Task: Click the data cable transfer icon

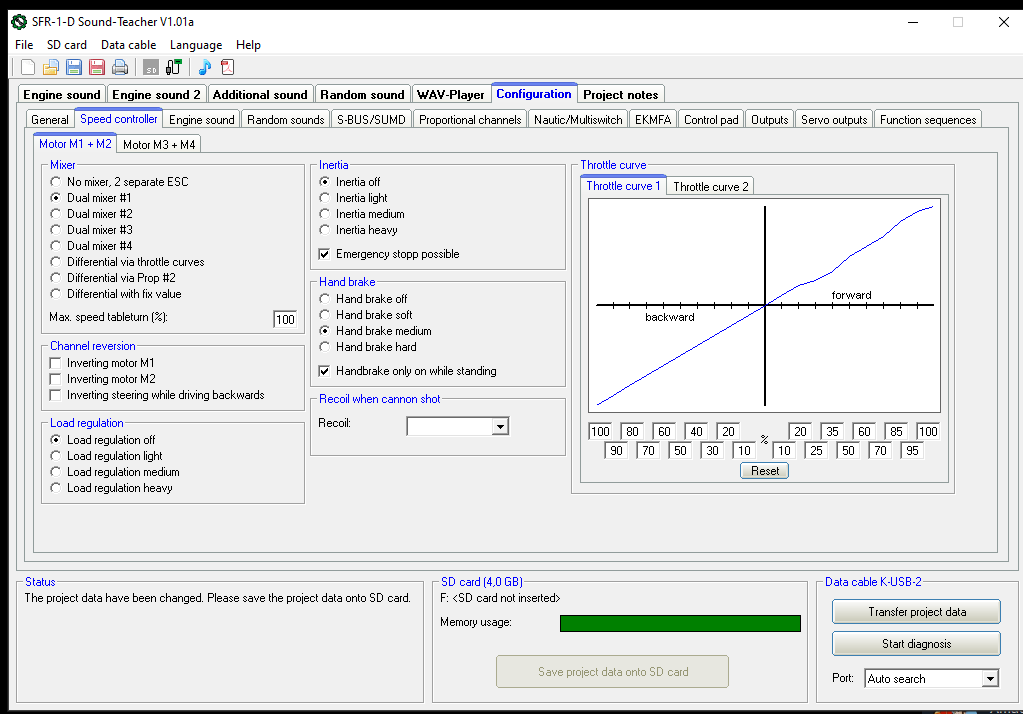Action: coord(174,67)
